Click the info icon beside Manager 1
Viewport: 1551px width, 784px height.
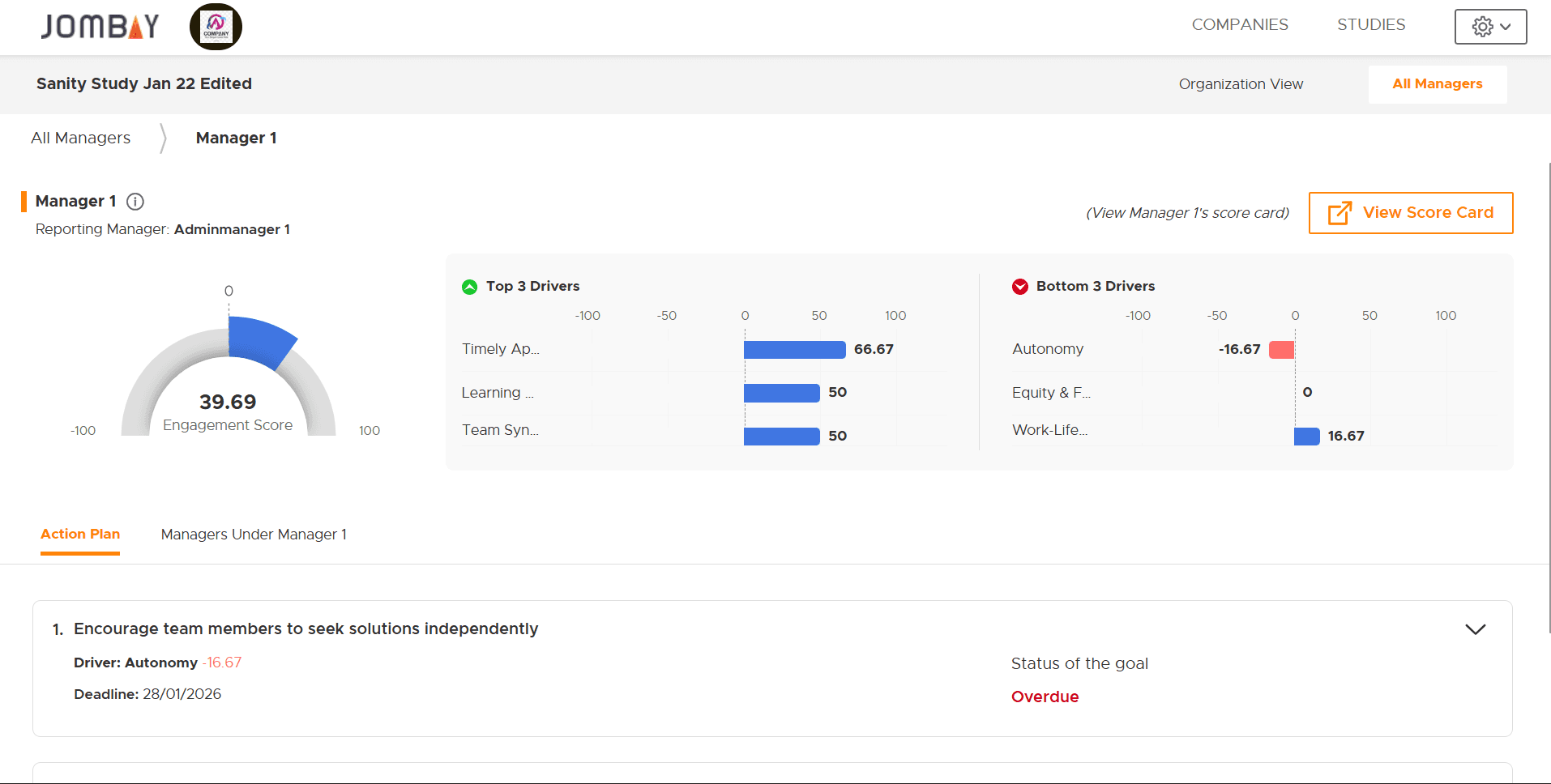(x=135, y=202)
